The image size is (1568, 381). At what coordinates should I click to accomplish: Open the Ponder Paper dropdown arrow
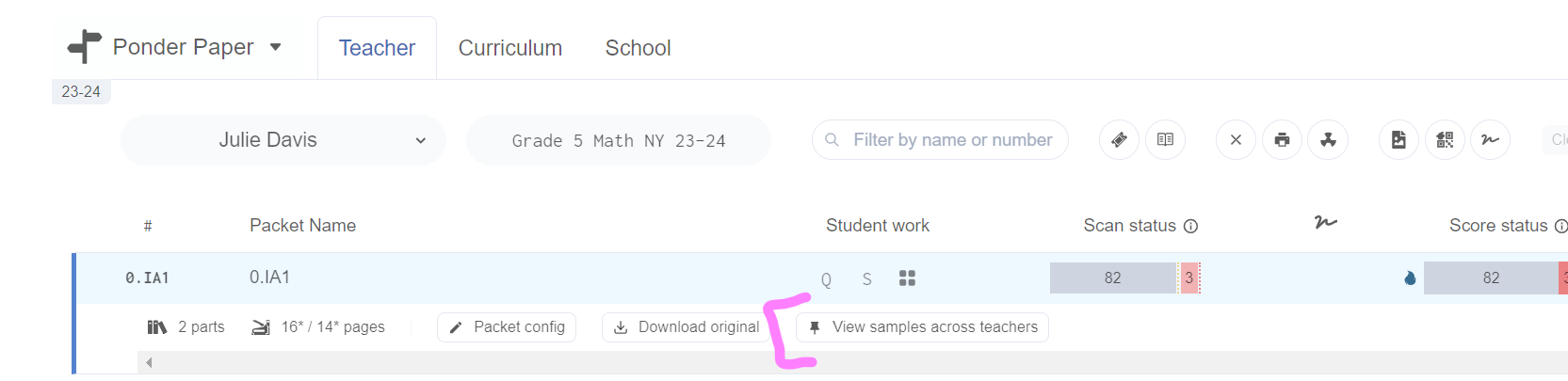pyautogui.click(x=276, y=47)
